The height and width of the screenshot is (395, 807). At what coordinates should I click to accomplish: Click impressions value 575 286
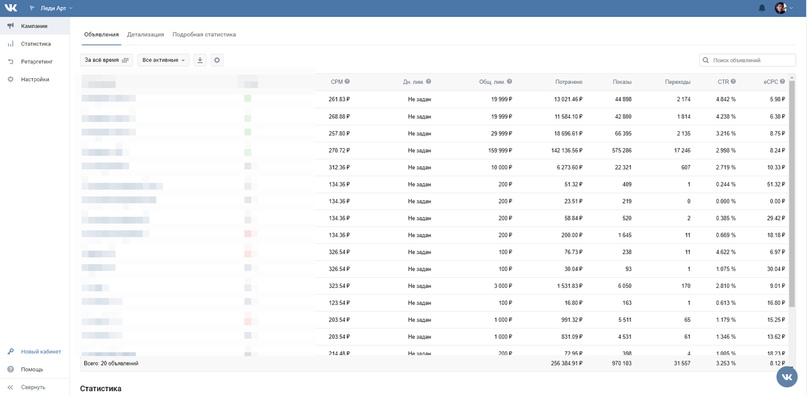[x=621, y=150]
